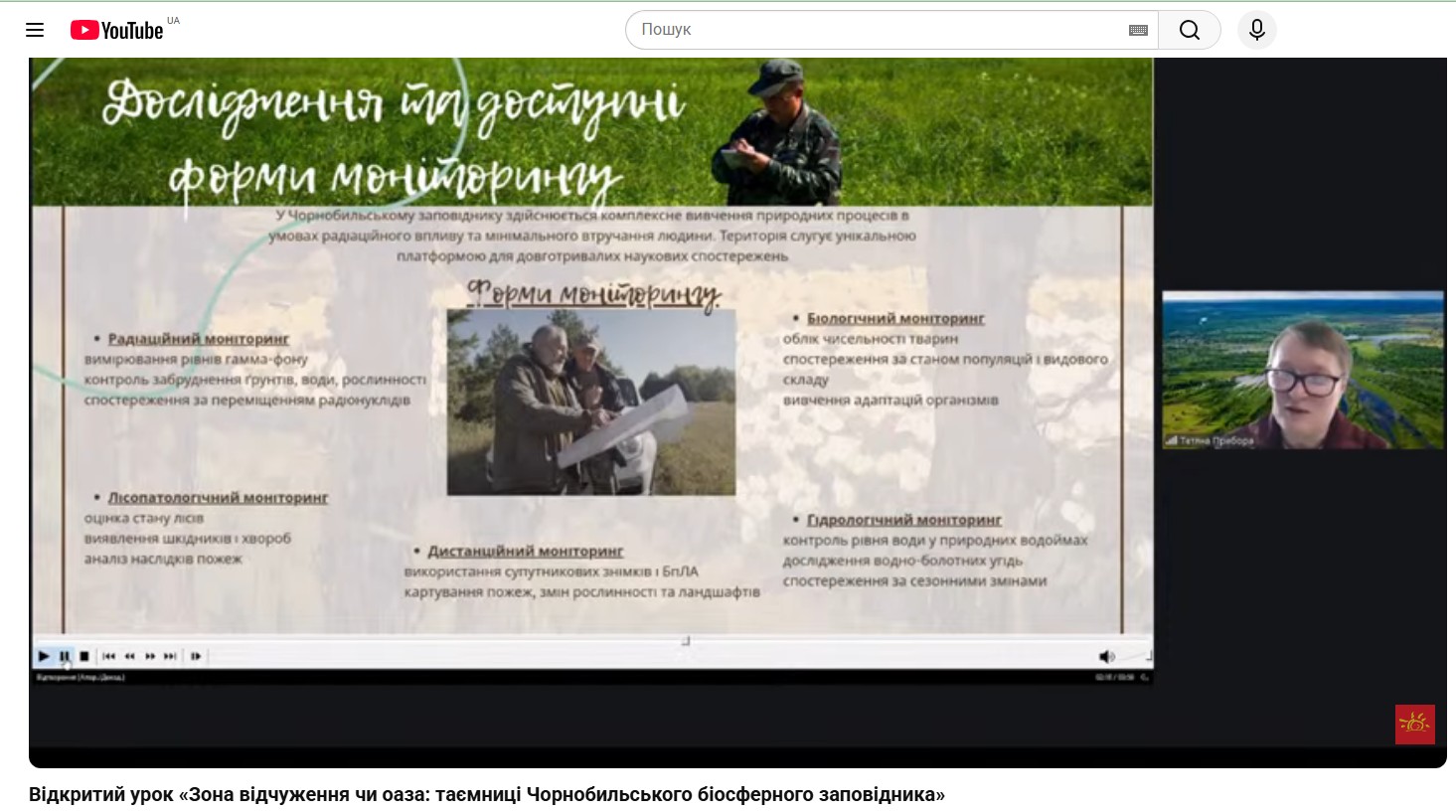Stop playback in the embedded player
1456x812 pixels.
[84, 656]
